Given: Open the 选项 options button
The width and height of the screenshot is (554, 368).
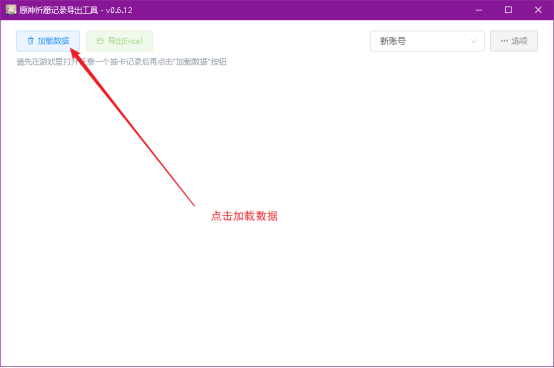Looking at the screenshot, I should (514, 41).
